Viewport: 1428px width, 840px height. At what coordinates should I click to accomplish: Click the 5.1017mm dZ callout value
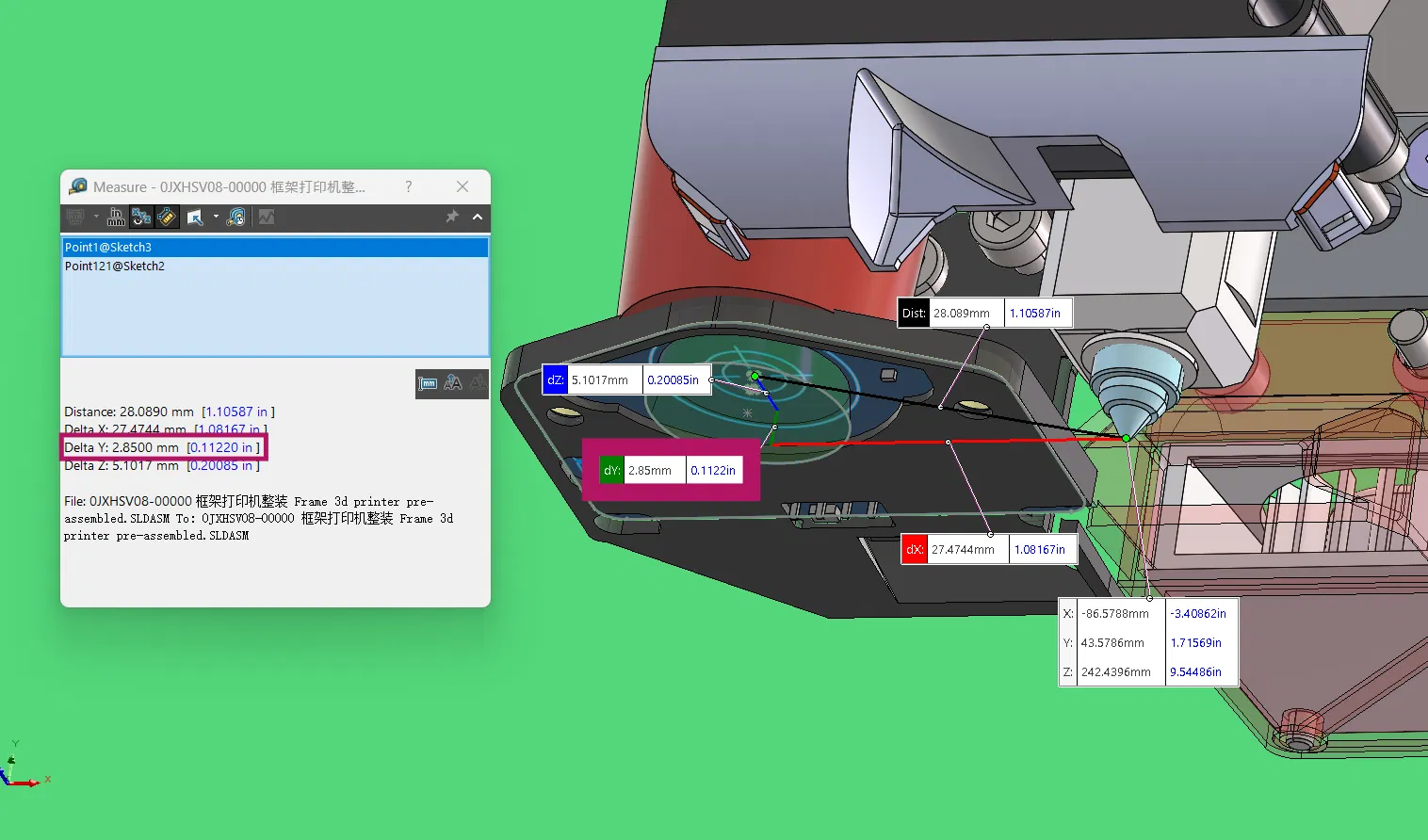[600, 380]
